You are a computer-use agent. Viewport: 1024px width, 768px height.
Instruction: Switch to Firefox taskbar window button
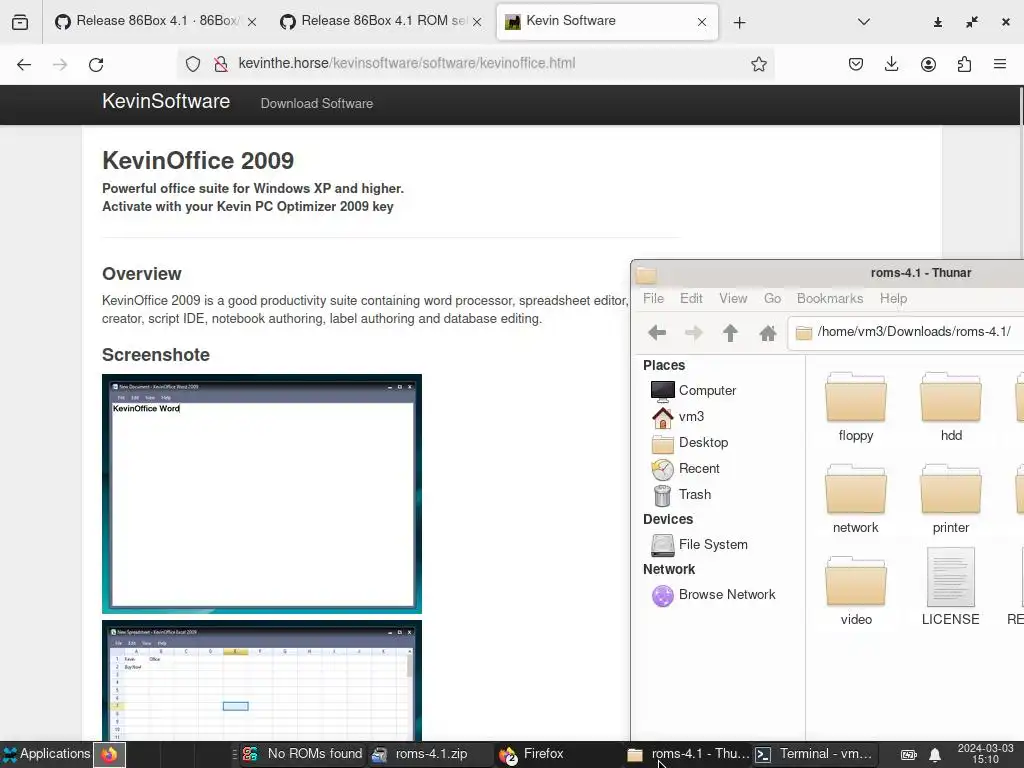click(558, 754)
